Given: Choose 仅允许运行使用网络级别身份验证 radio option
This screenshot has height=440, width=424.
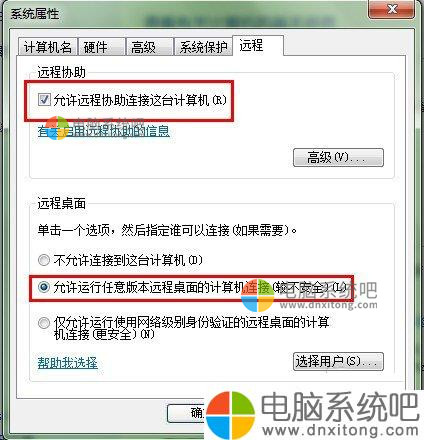Looking at the screenshot, I should pos(44,323).
